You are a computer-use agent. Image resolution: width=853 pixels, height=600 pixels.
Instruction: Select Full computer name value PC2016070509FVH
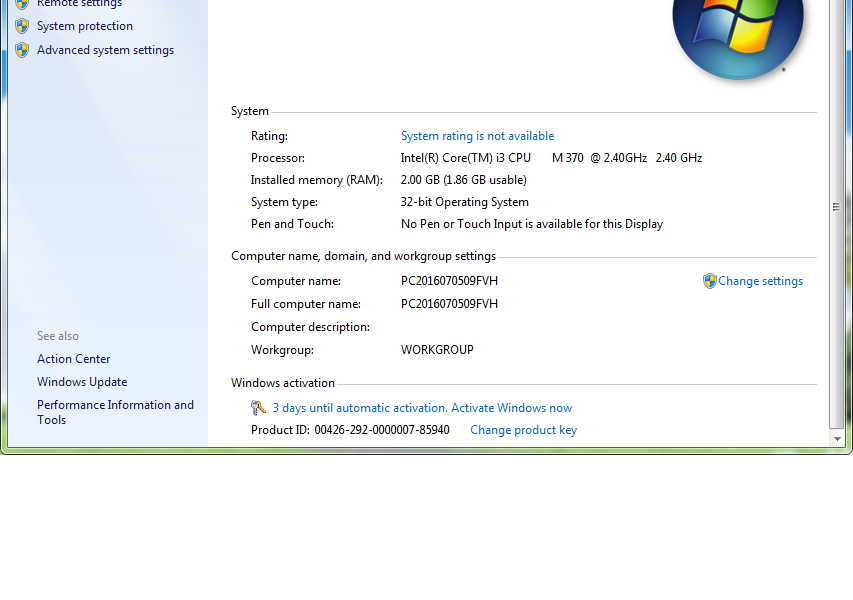click(449, 304)
